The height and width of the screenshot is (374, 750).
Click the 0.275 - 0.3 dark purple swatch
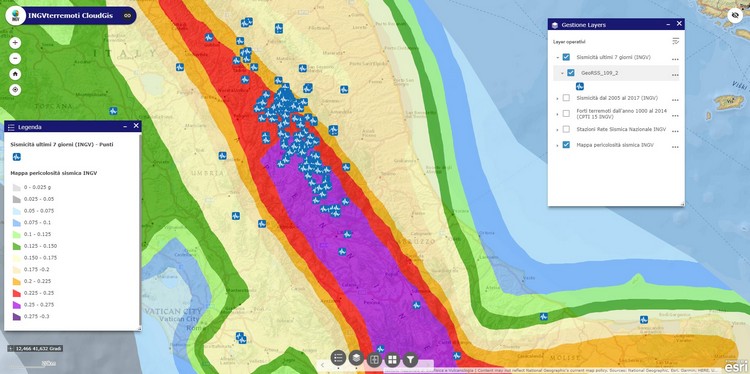(17, 316)
